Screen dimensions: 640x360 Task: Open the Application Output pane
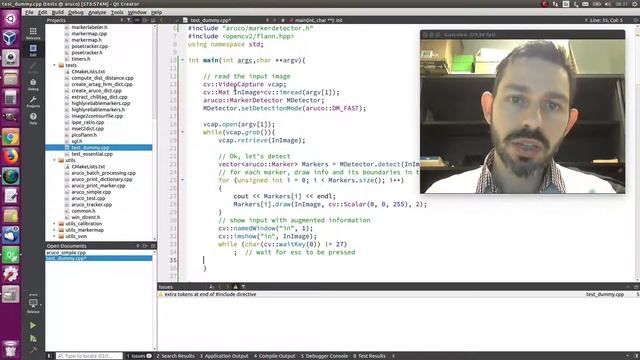pos(224,356)
